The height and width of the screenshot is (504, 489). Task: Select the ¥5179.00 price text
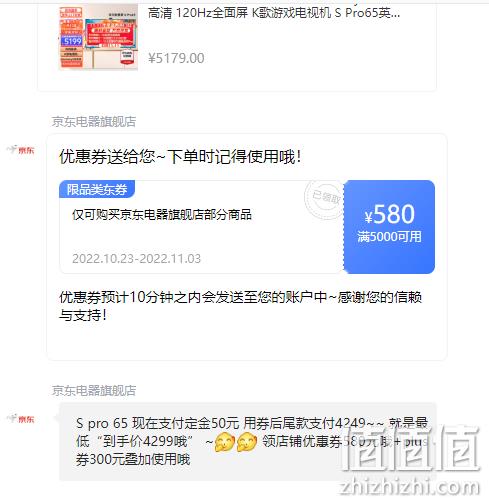pyautogui.click(x=176, y=58)
